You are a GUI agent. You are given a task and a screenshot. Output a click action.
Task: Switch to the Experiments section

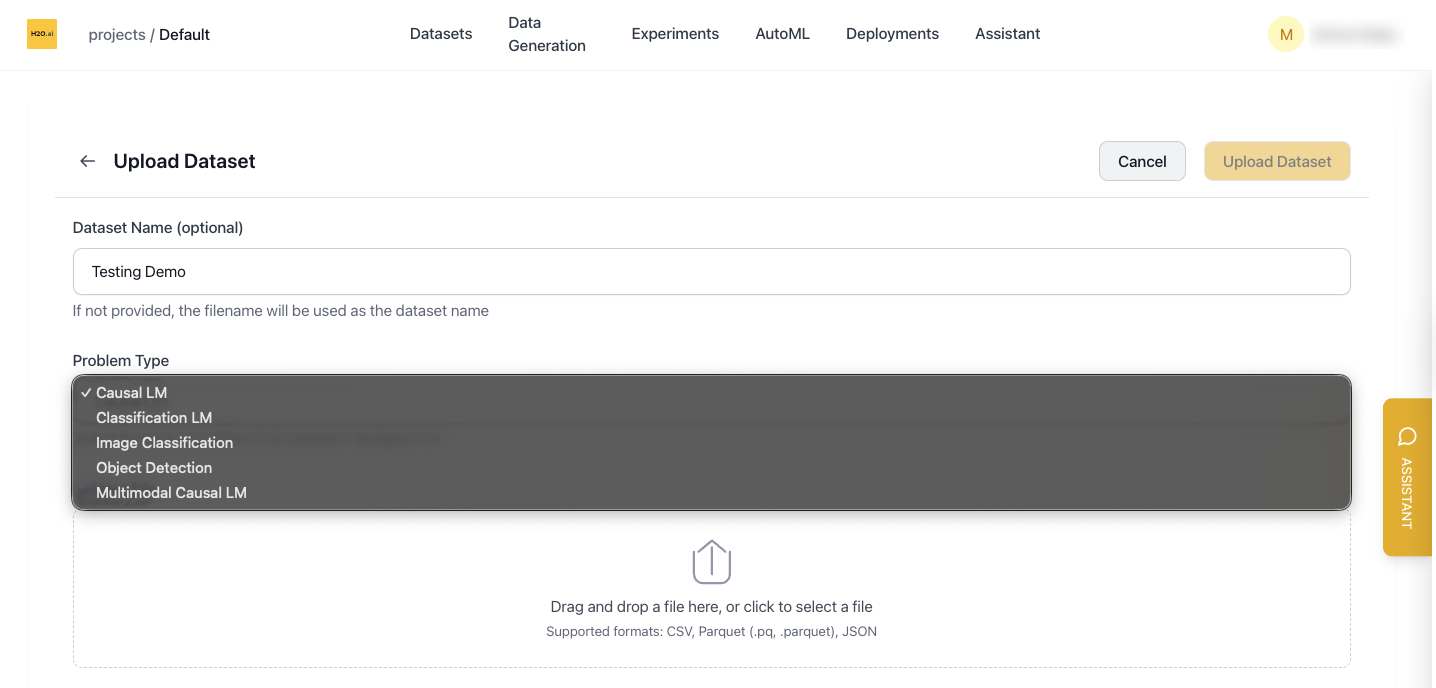675,34
